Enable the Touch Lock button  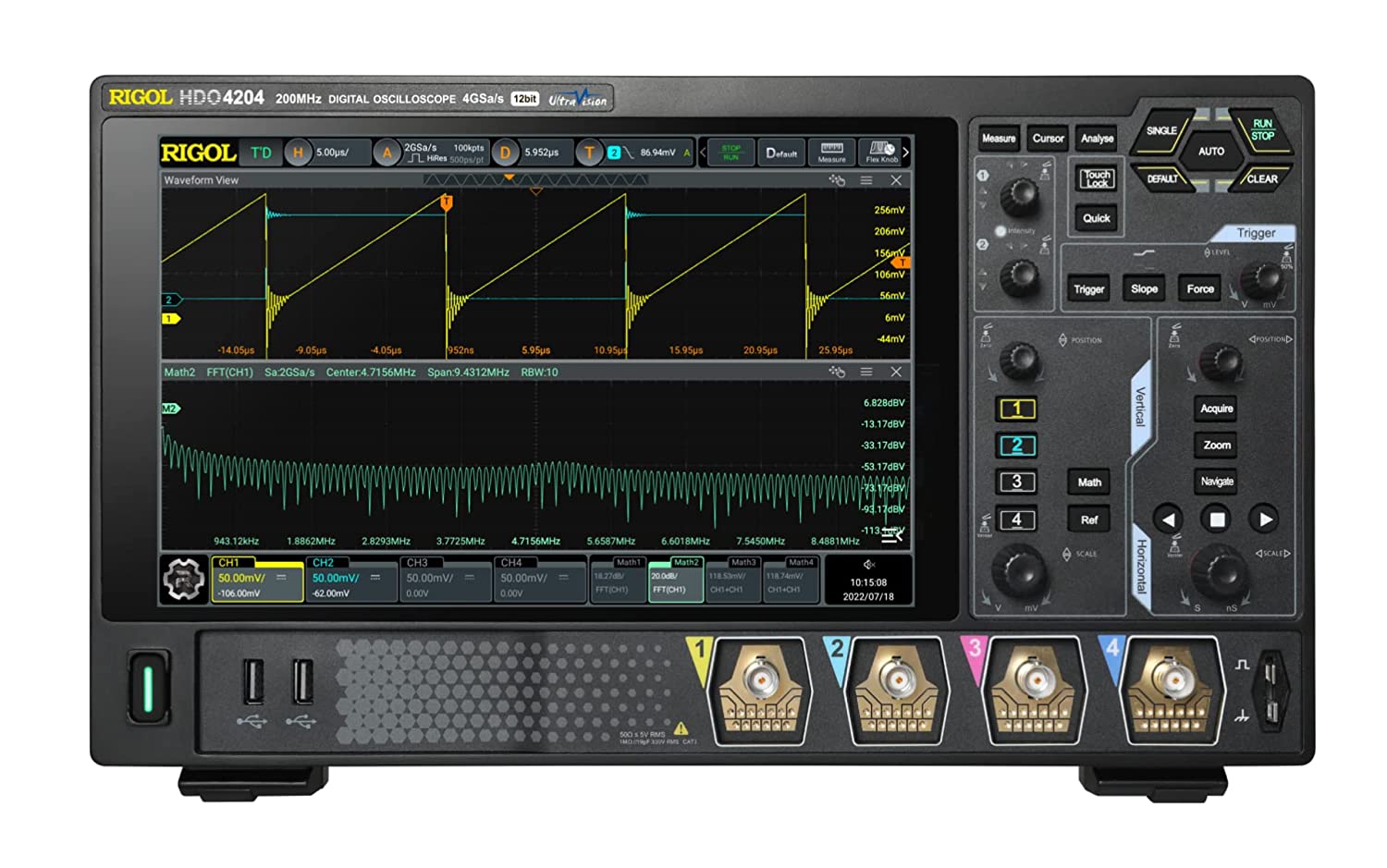(1097, 178)
